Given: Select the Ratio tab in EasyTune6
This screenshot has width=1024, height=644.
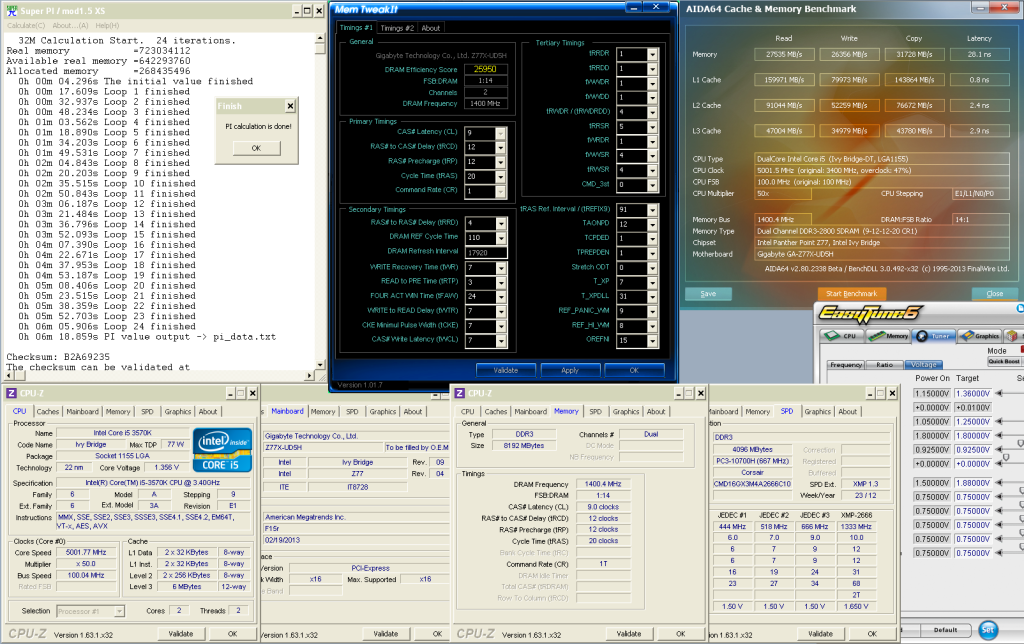Looking at the screenshot, I should [x=884, y=364].
